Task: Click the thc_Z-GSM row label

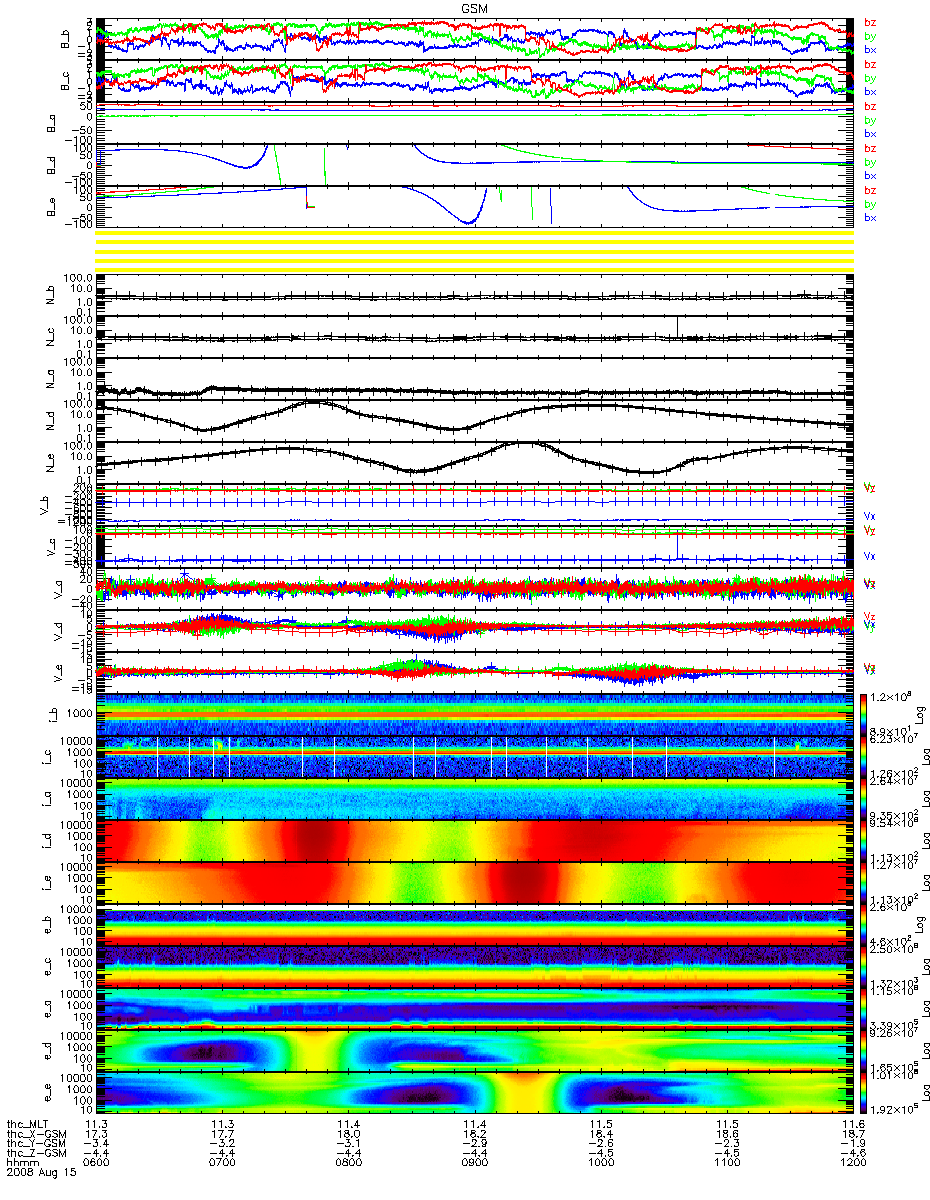Action: tap(37, 1155)
